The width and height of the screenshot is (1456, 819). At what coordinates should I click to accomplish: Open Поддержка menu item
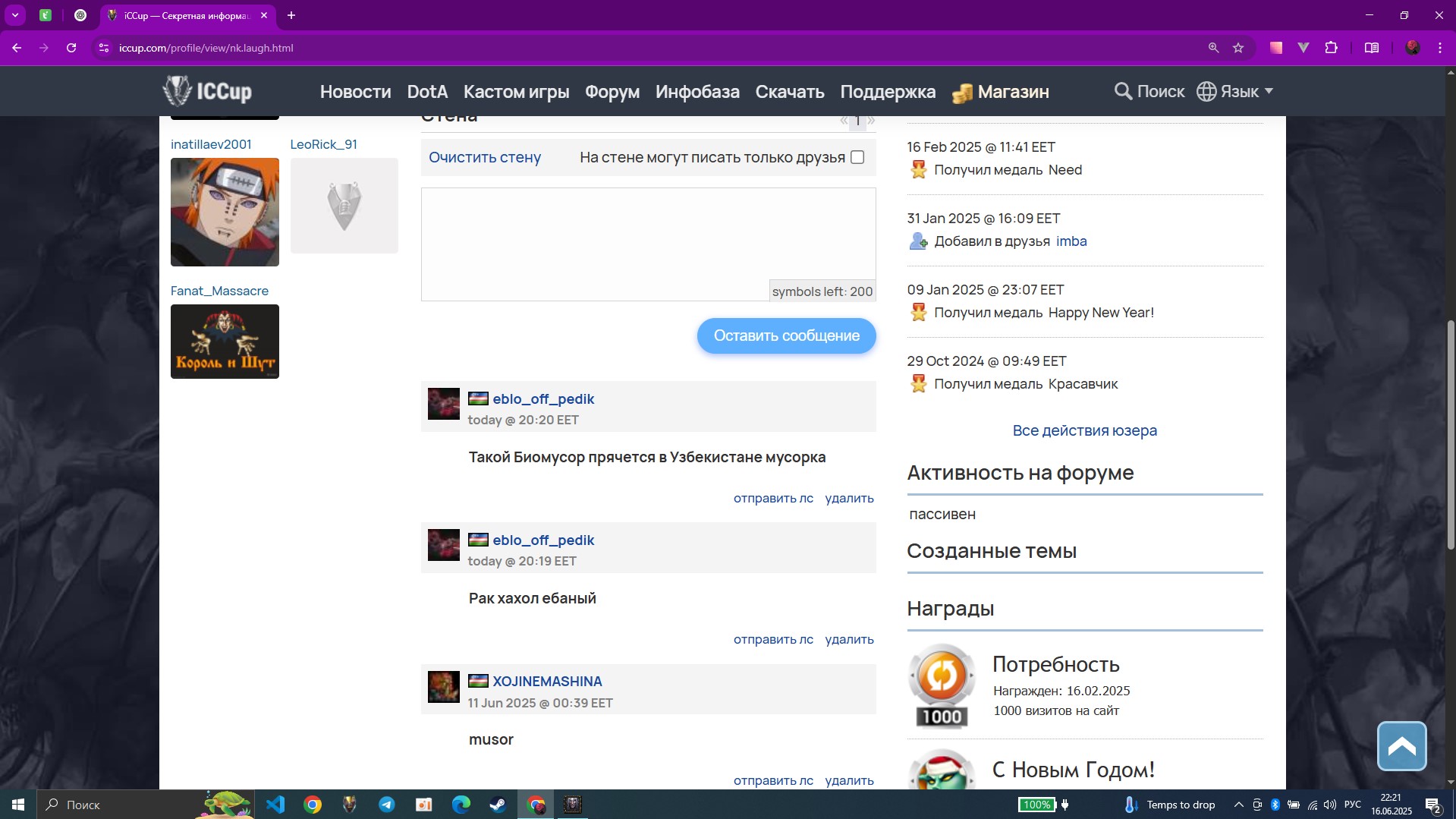[x=888, y=91]
